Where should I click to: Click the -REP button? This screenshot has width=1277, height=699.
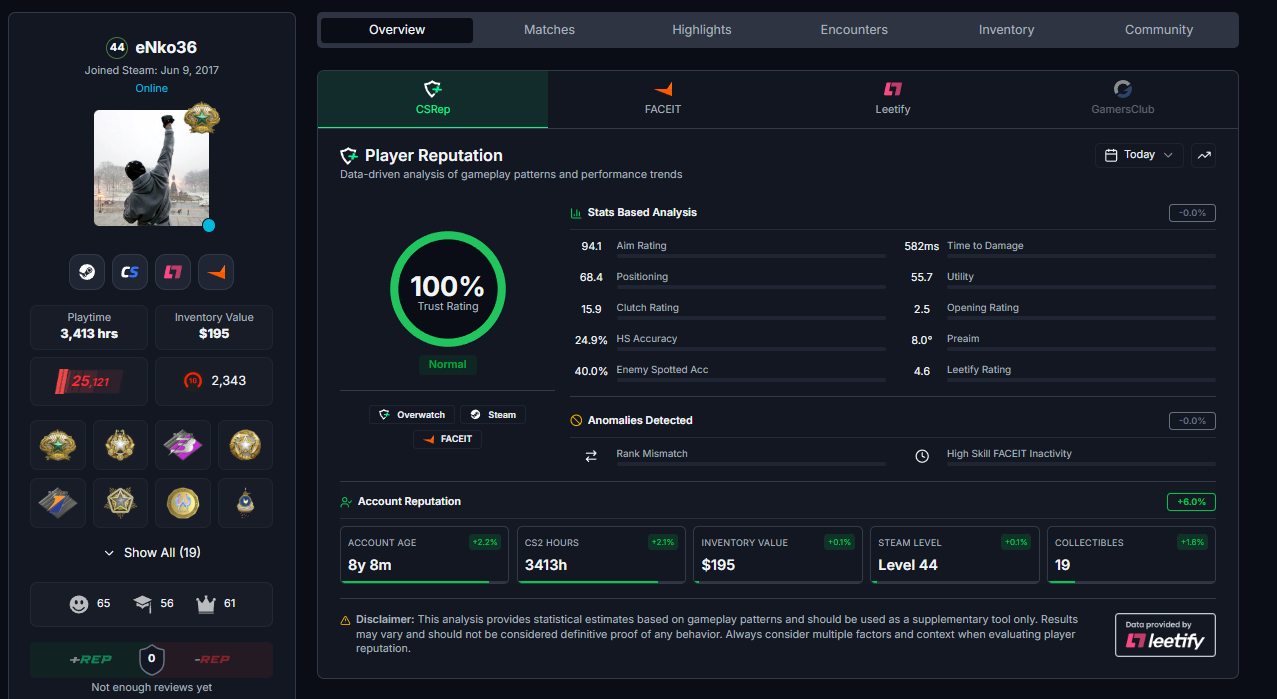[214, 660]
